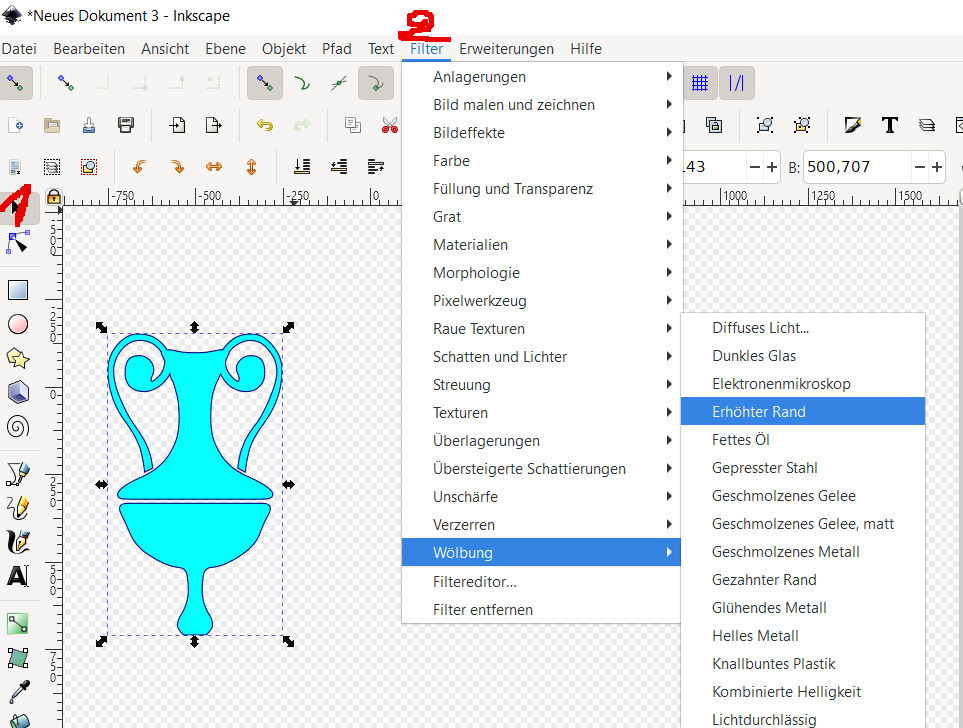
Task: Click the Cut scissors icon
Action: (x=389, y=125)
